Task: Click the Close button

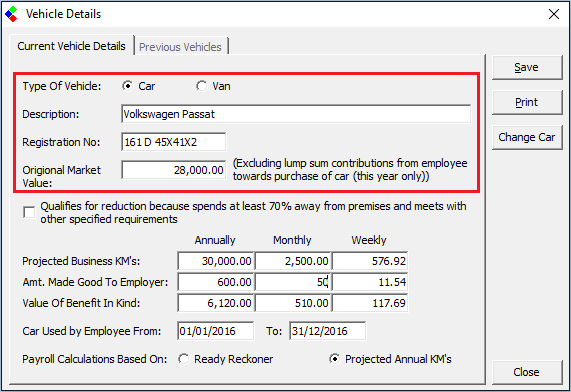Action: [x=527, y=372]
